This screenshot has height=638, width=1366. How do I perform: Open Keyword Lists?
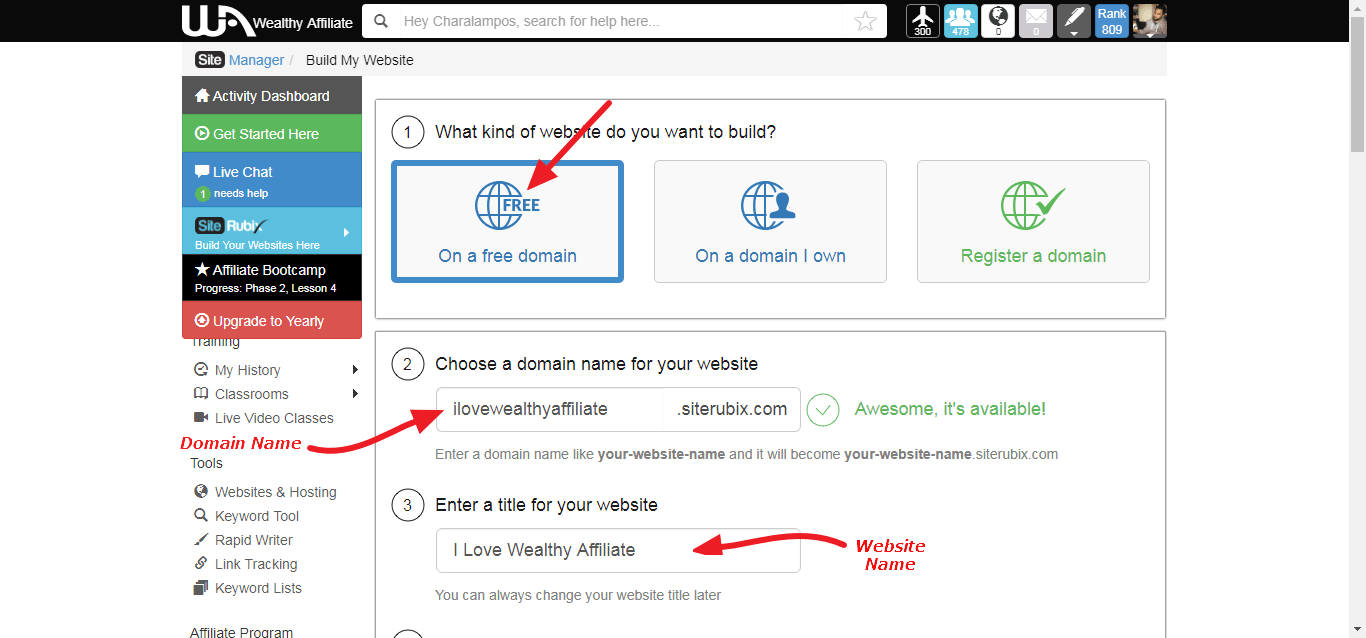pyautogui.click(x=258, y=588)
